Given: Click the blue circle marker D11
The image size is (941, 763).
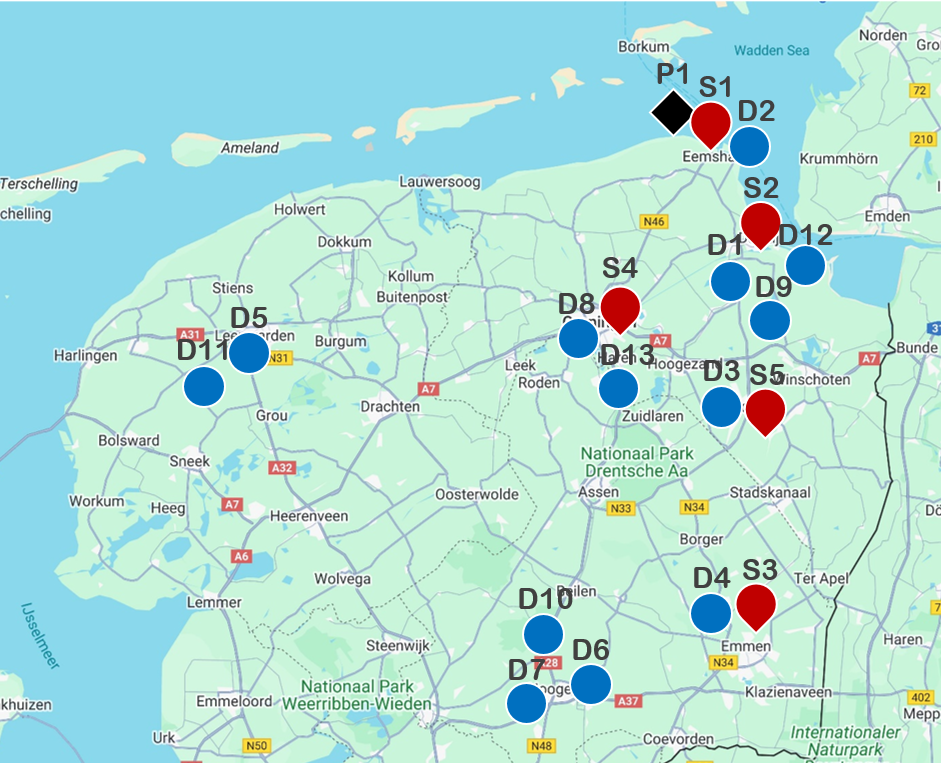Looking at the screenshot, I should pos(204,387).
